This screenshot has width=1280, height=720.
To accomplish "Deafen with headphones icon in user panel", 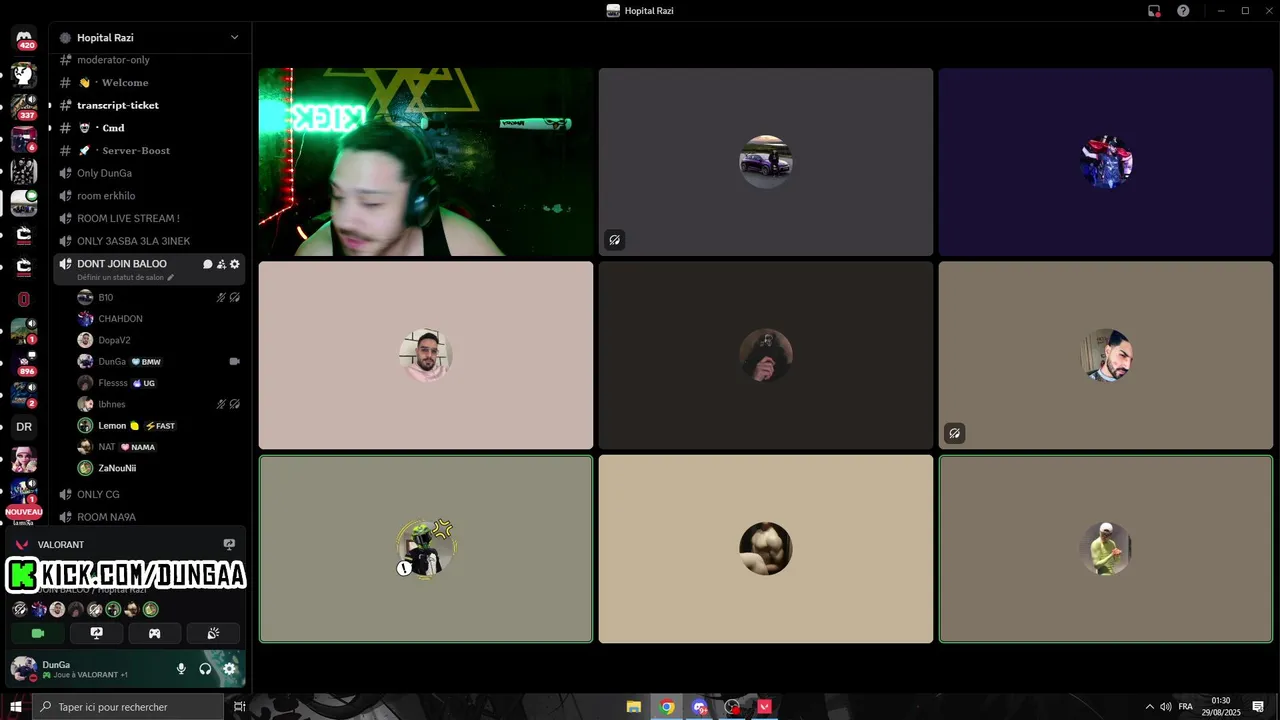I will [x=205, y=669].
